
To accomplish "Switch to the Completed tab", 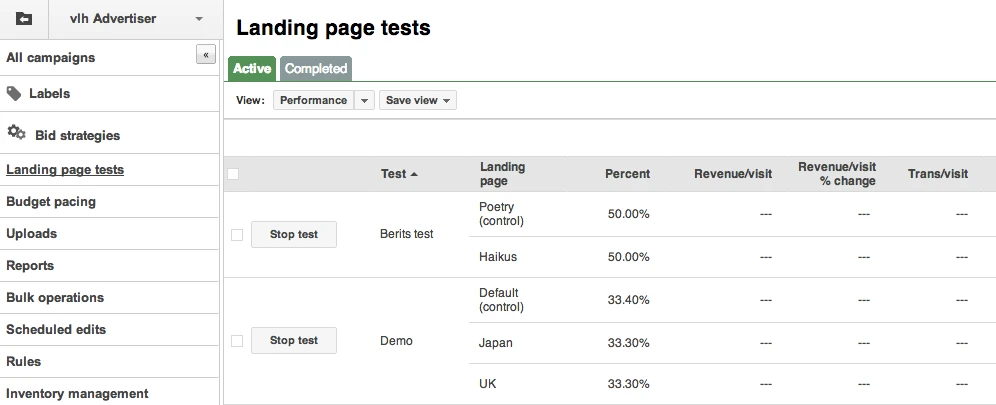I will click(x=316, y=69).
